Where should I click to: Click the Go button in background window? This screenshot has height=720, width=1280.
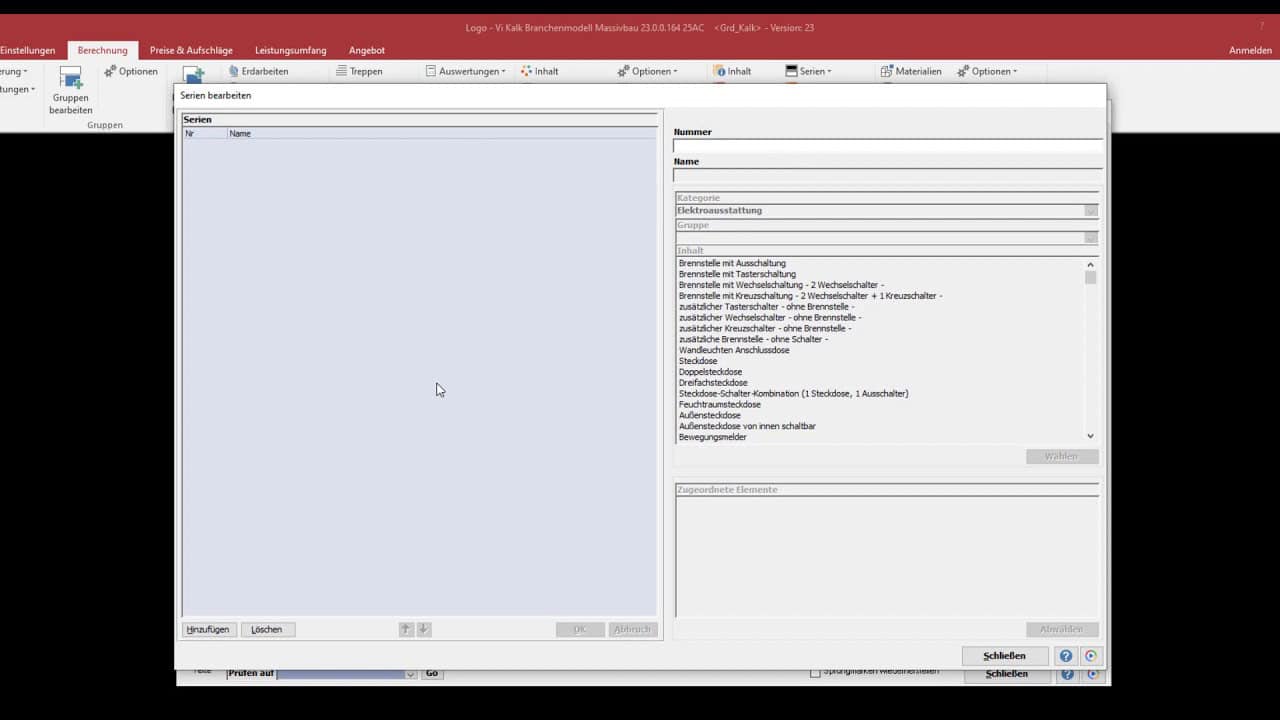tap(432, 673)
